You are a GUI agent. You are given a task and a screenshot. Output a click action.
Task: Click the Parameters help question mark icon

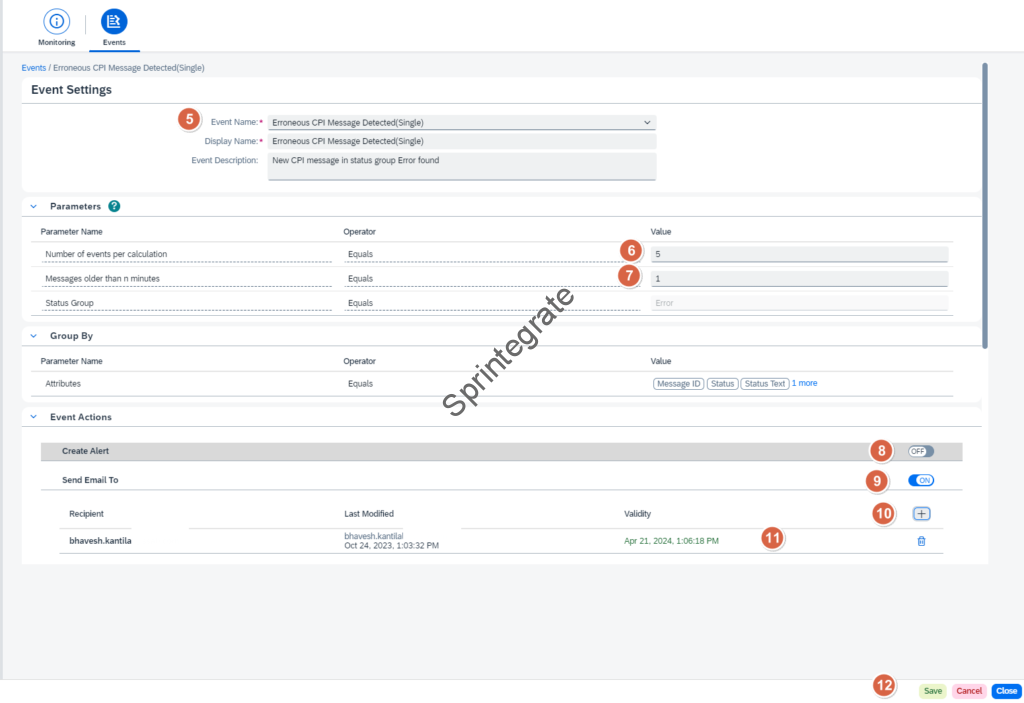coord(114,206)
